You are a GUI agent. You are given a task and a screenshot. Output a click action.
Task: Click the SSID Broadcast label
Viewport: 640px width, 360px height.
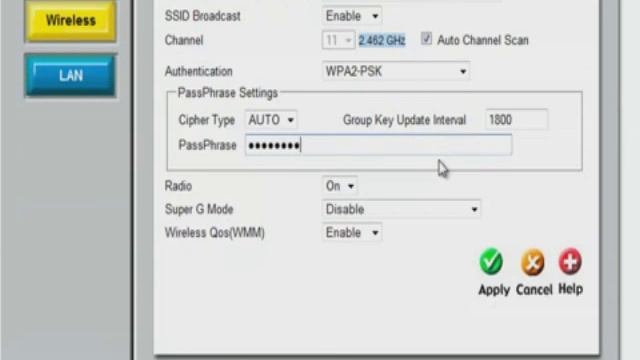pos(202,16)
